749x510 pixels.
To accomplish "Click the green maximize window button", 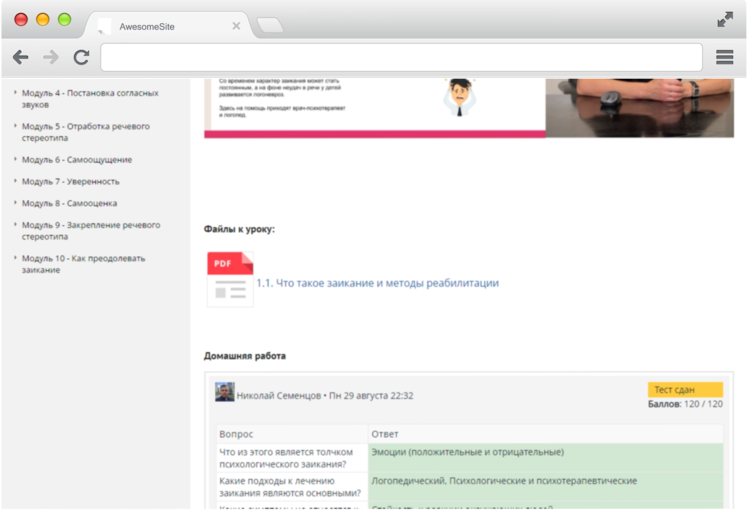I will [x=64, y=20].
